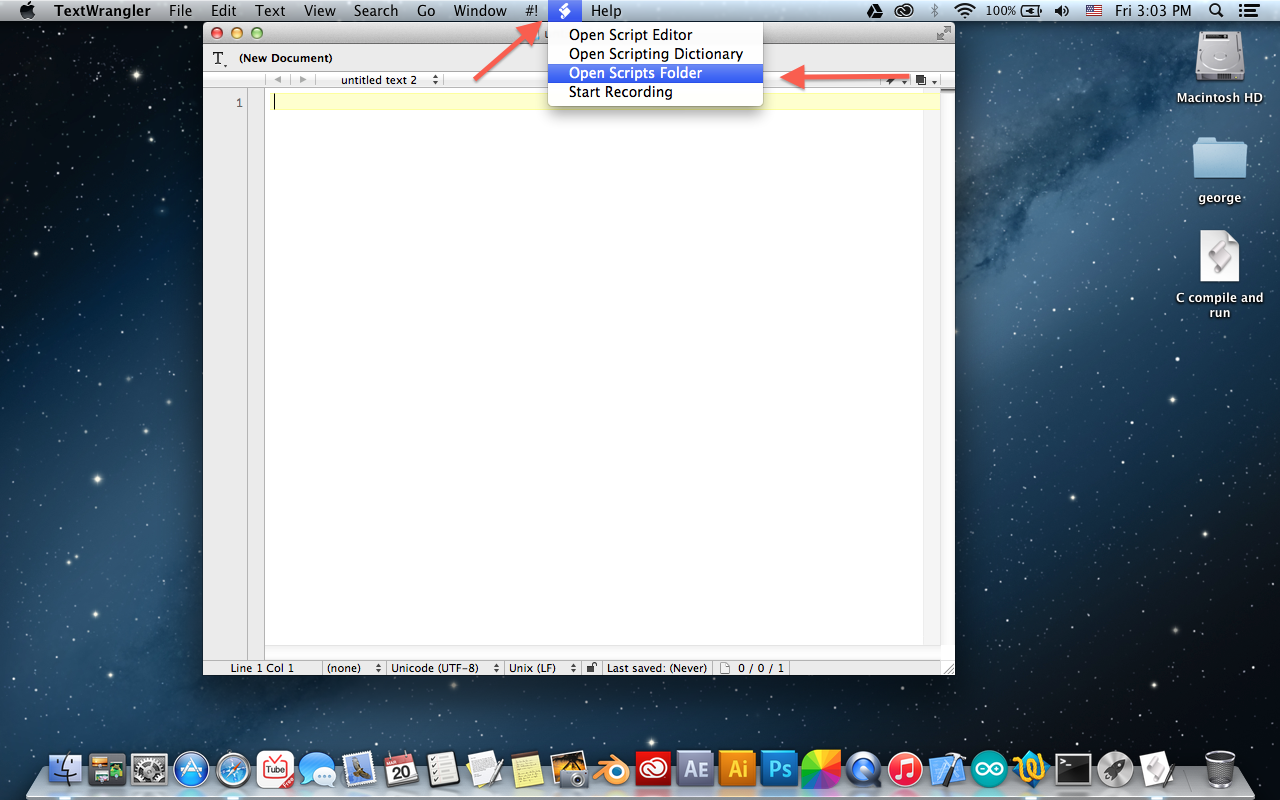The image size is (1280, 800).
Task: Open the function/marker popup in navigation bar
Action: pos(895,80)
